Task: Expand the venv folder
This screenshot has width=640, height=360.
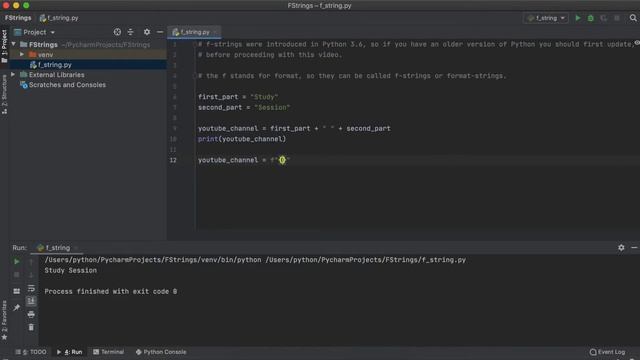Action: (x=22, y=54)
